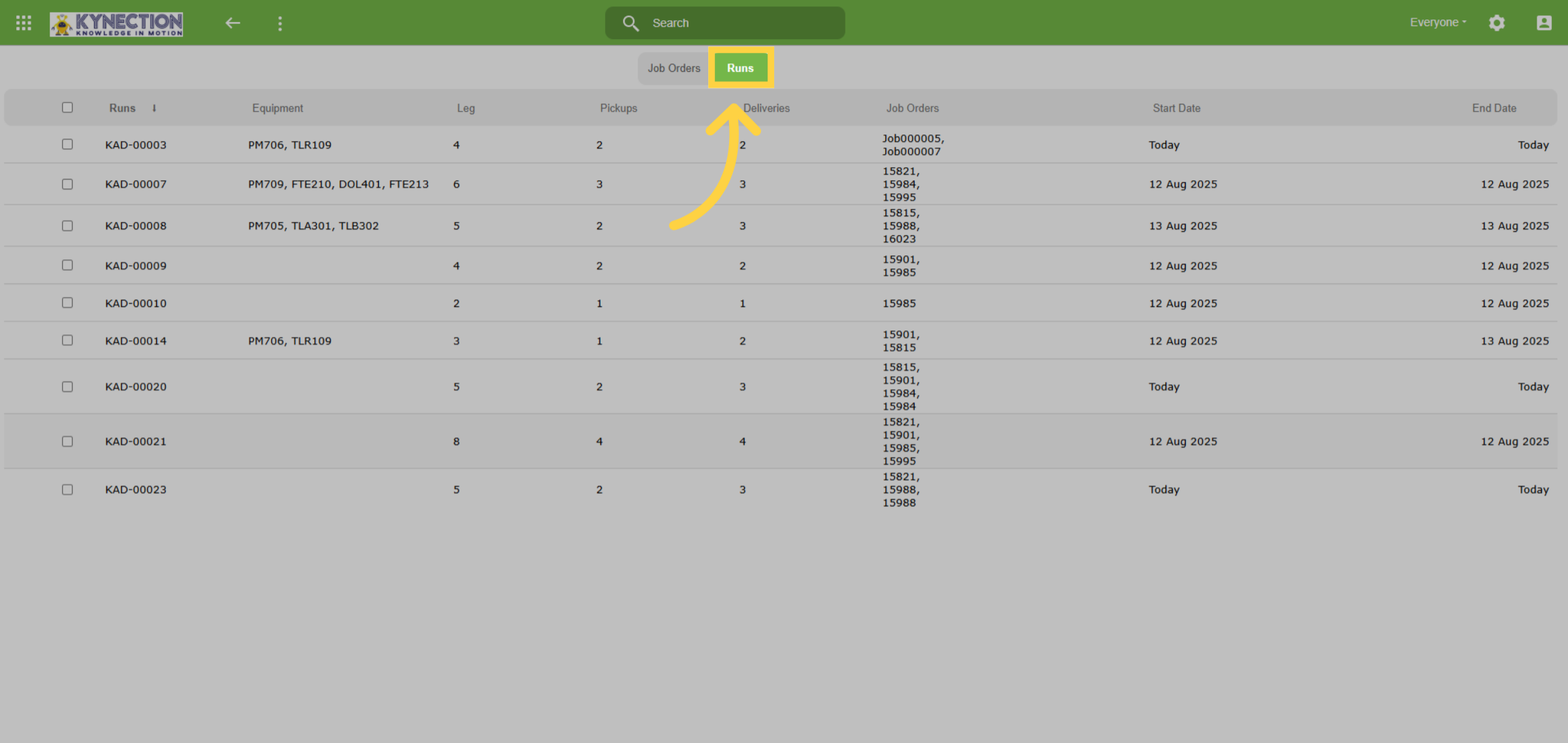1568x743 pixels.
Task: Go back using the arrow icon
Action: tap(233, 23)
